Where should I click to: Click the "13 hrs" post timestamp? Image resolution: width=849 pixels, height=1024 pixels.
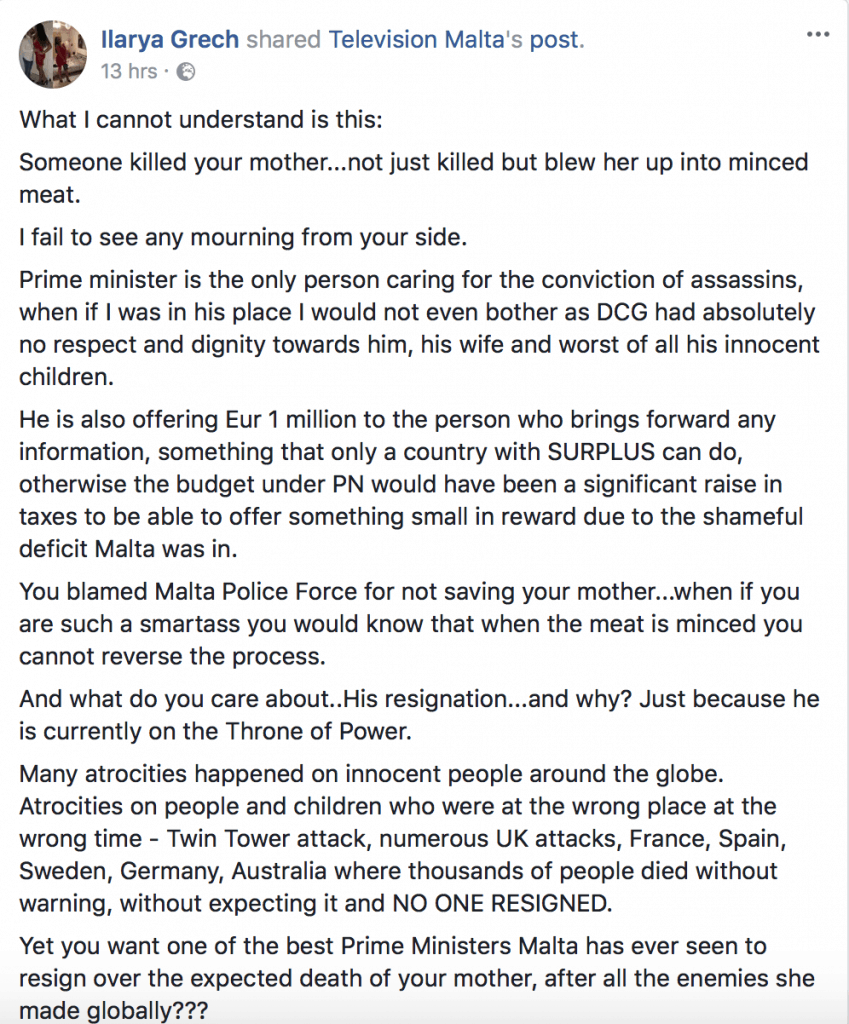[128, 72]
